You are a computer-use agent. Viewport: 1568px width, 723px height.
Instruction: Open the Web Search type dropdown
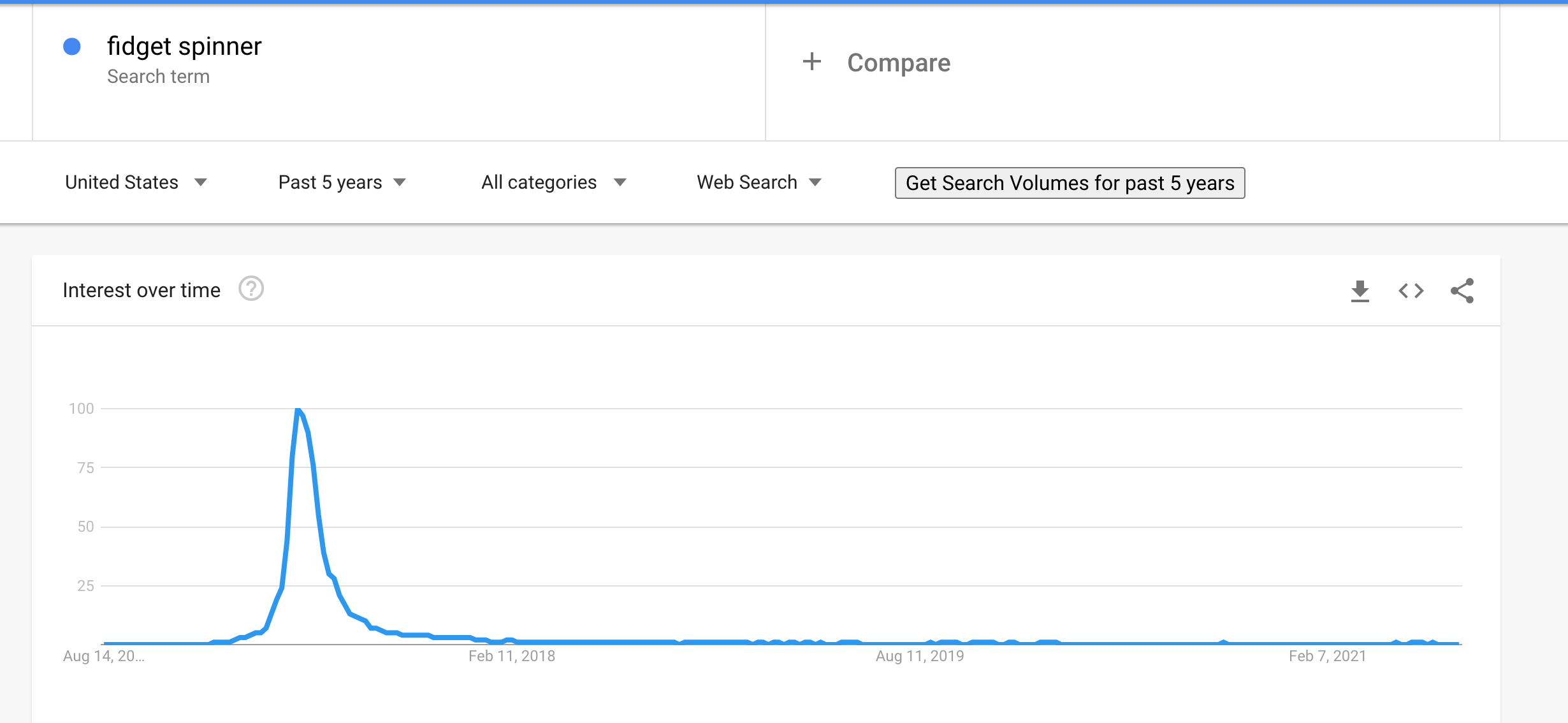[x=759, y=182]
